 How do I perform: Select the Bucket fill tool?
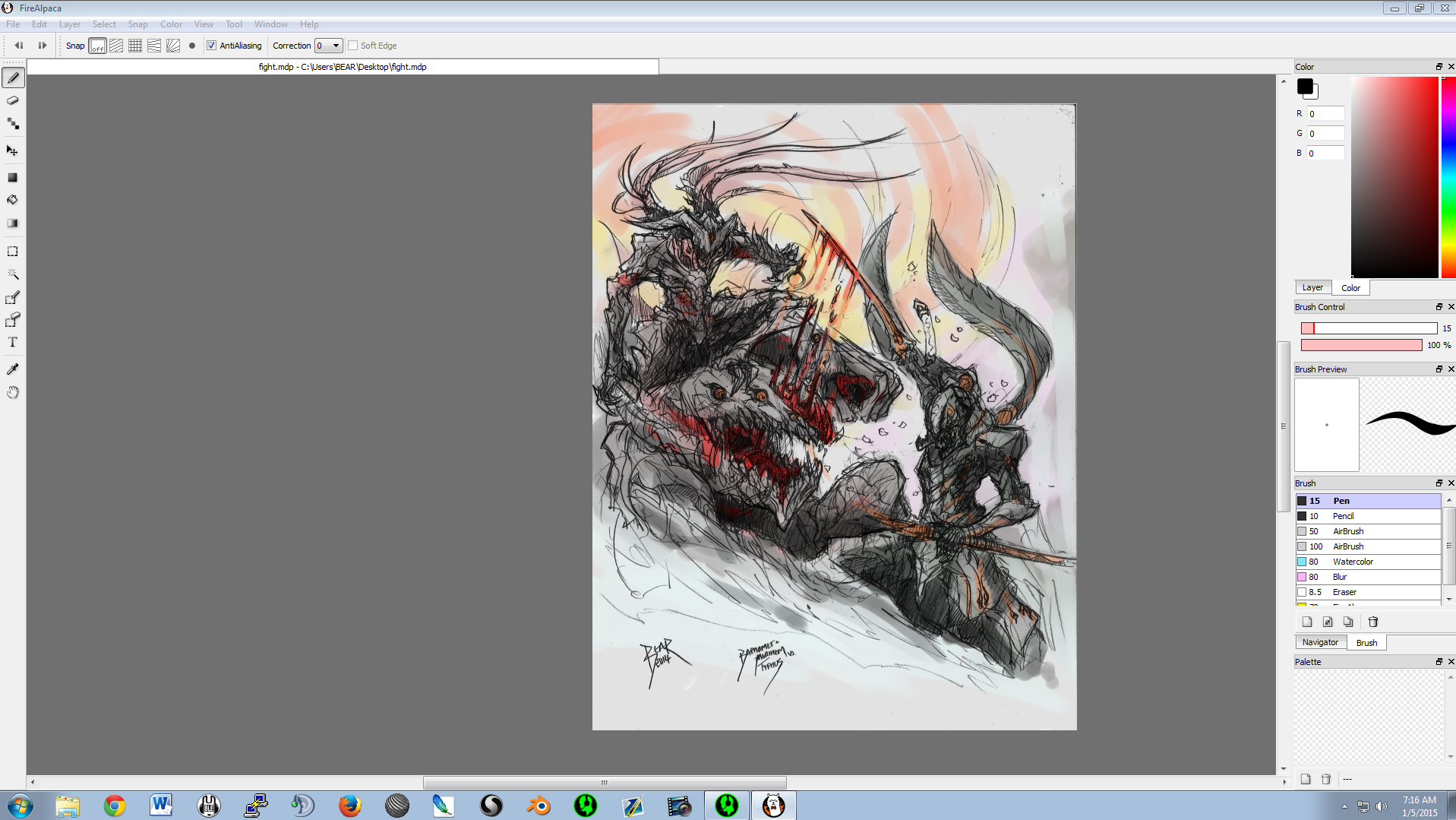click(x=13, y=200)
